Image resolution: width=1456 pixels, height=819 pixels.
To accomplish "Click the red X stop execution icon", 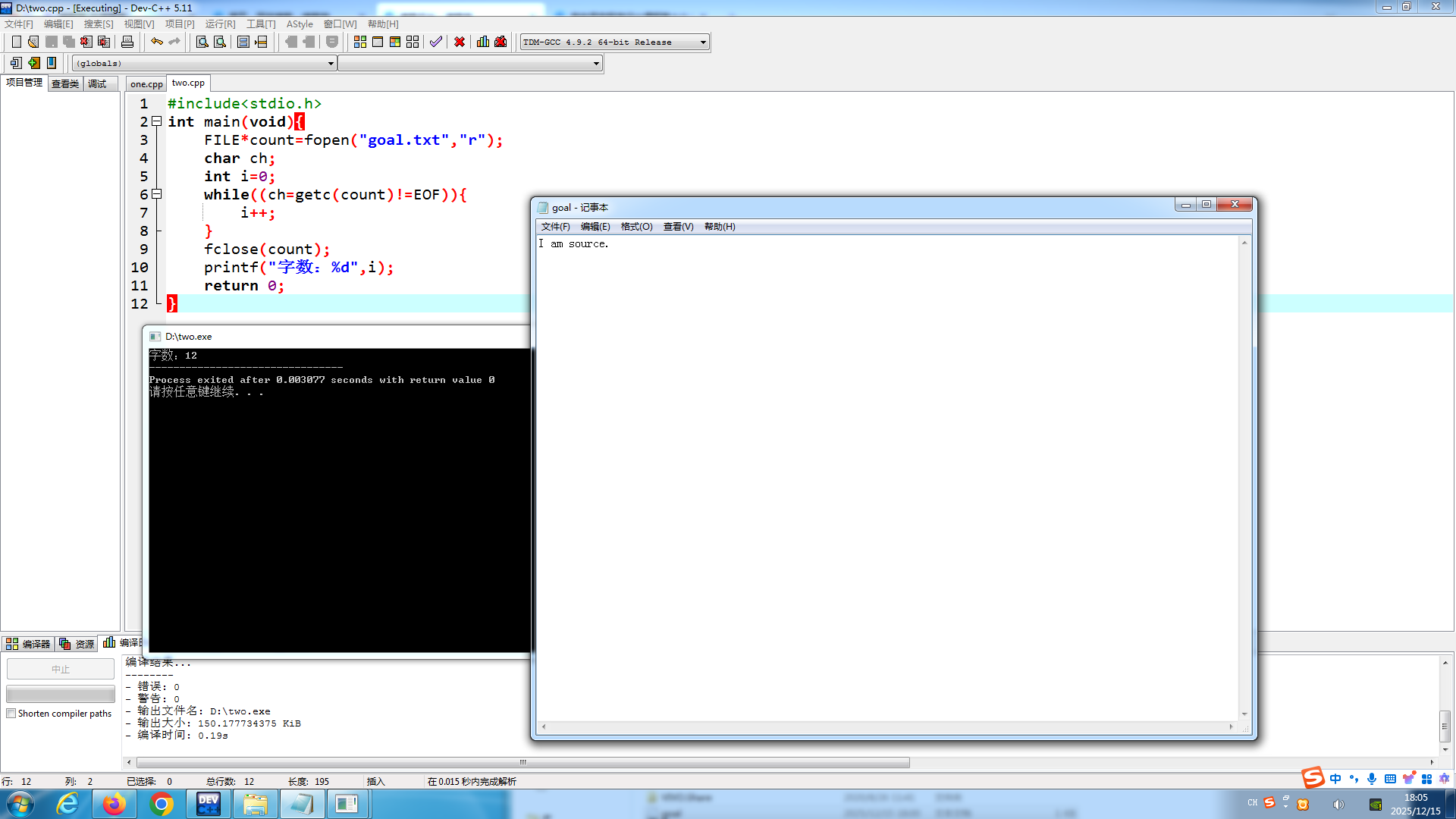I will [x=460, y=42].
